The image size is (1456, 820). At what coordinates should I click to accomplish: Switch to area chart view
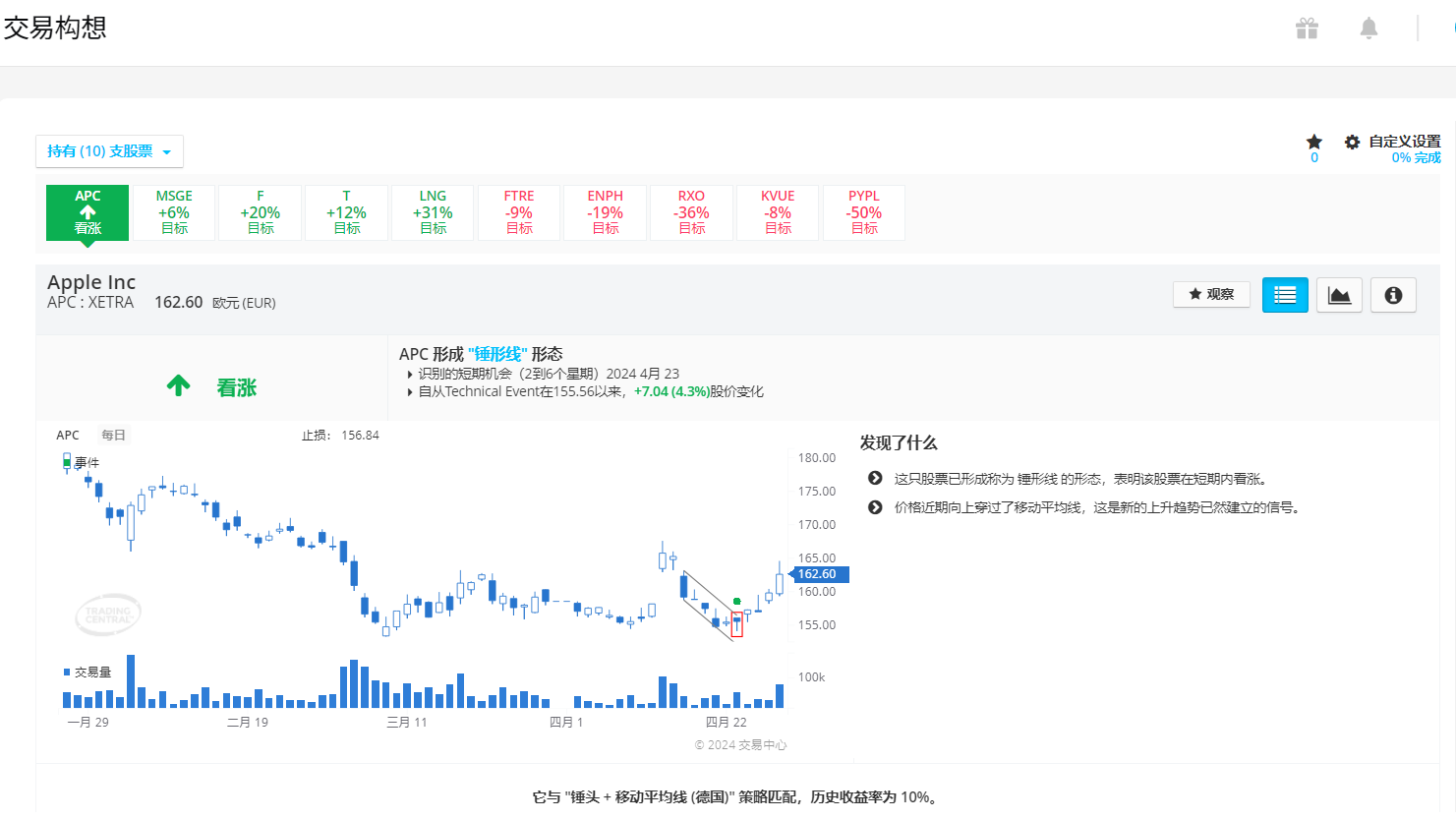(x=1339, y=295)
